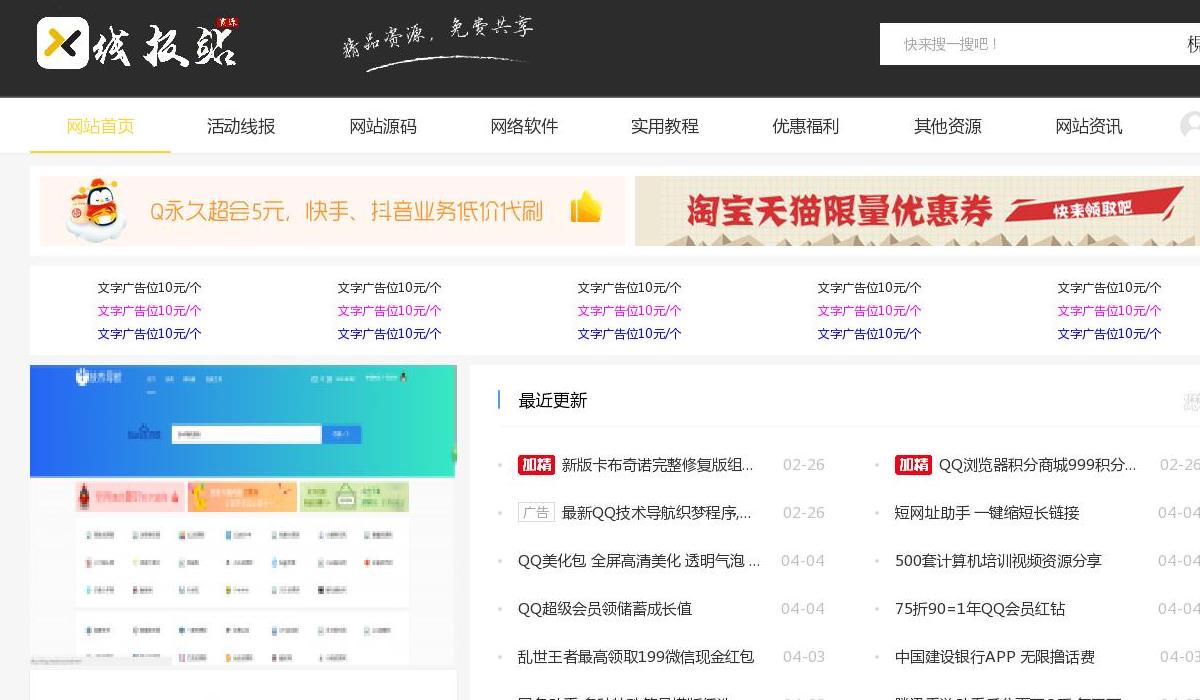The height and width of the screenshot is (700, 1200).
Task: Open 乱世王者最高领取199微信现金红包 post
Action: pyautogui.click(x=636, y=657)
